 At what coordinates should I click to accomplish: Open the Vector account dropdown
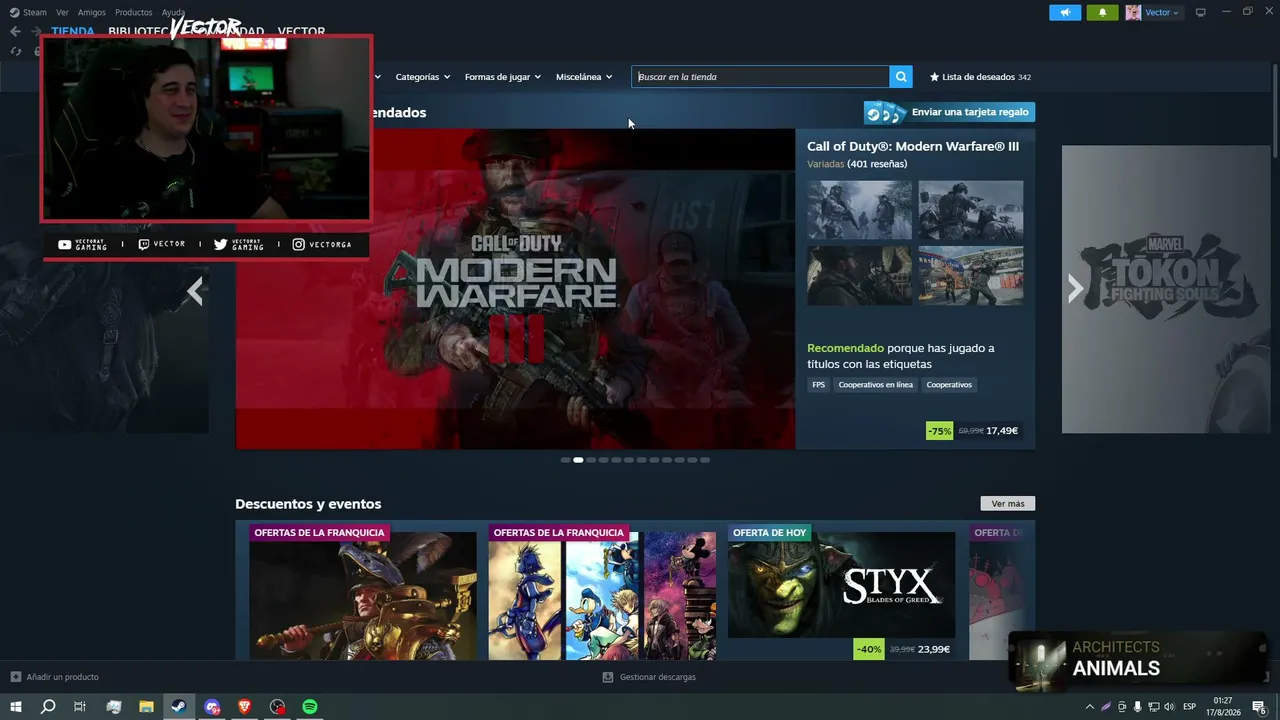[x=1162, y=12]
